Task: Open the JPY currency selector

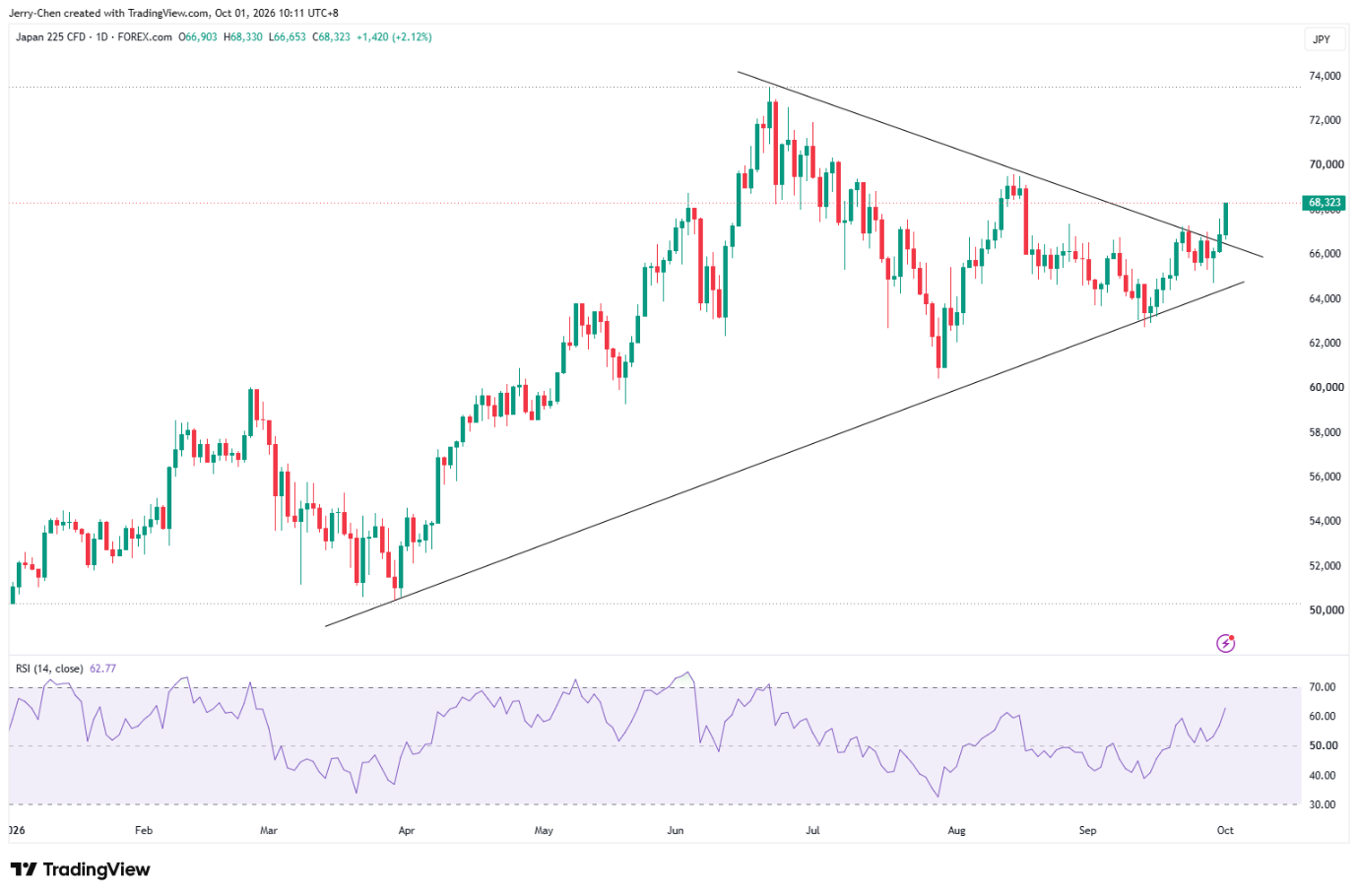Action: (x=1322, y=39)
